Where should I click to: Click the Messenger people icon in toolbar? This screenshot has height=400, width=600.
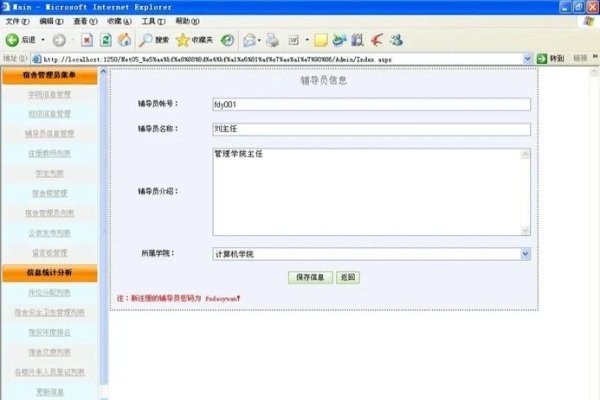(x=396, y=40)
